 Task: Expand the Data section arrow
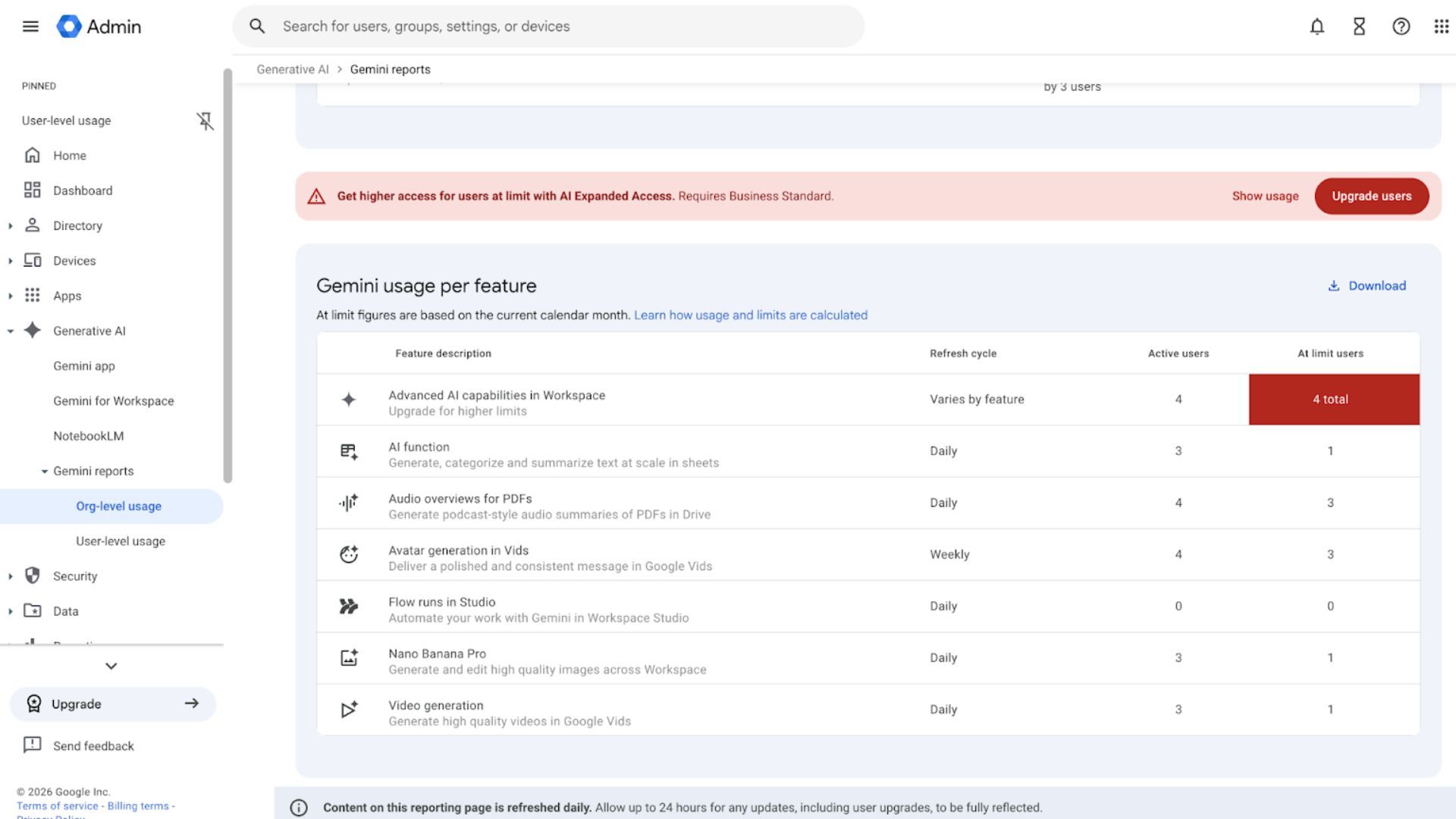[10, 611]
